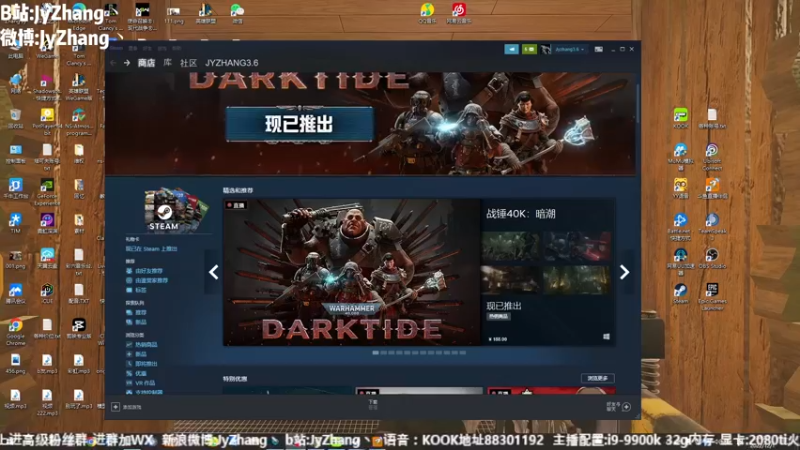Open 网易UU加速器 desktop shortcut

click(x=680, y=261)
